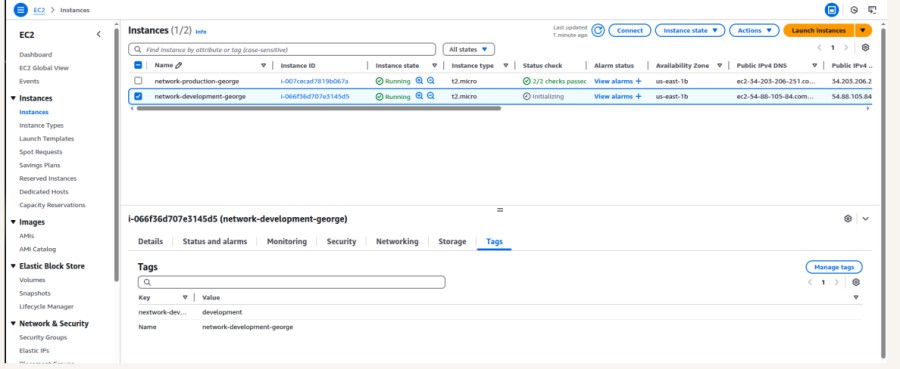Click the Launch instances button
The height and width of the screenshot is (369, 900).
819,30
